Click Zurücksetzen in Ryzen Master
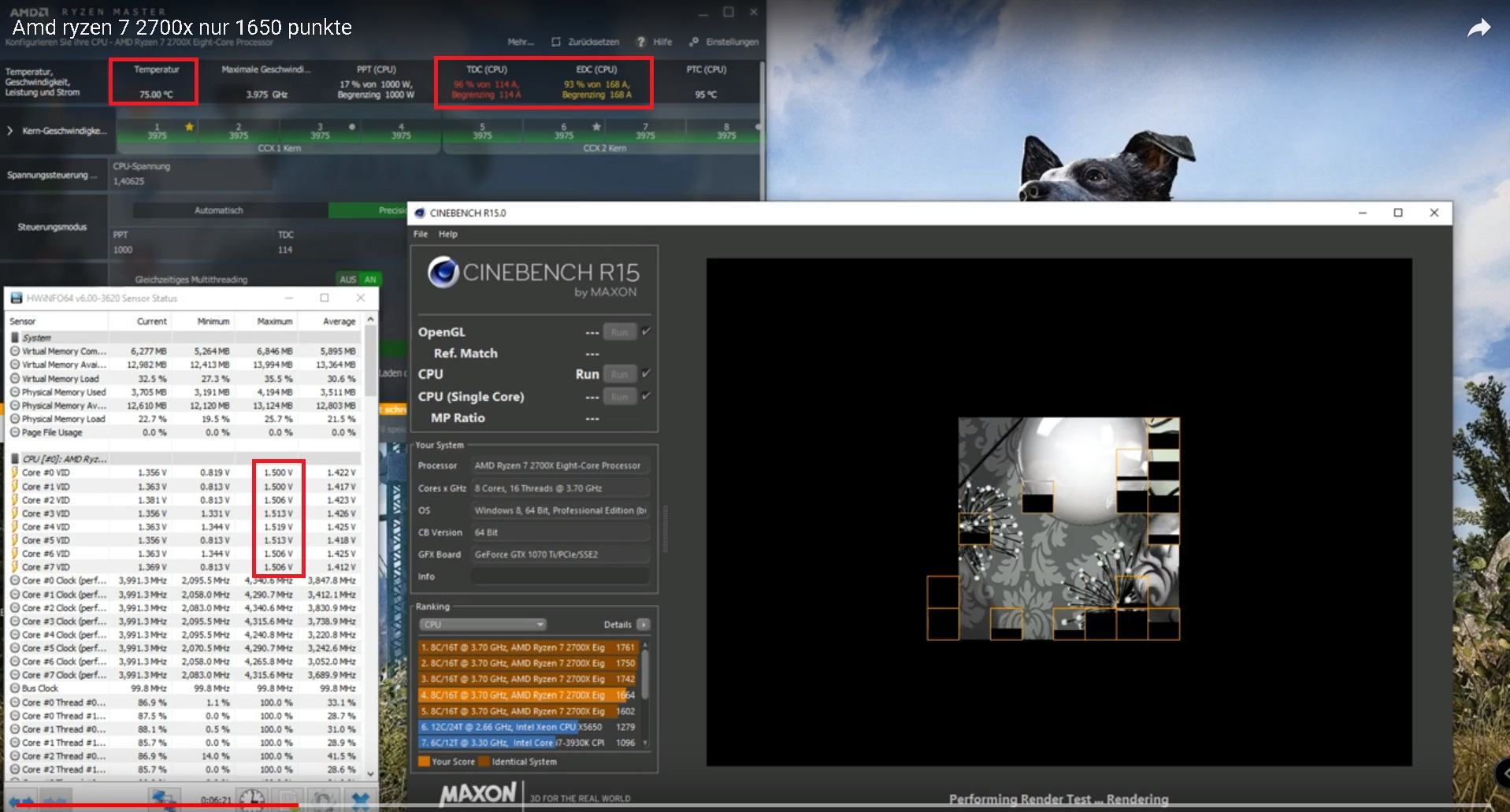This screenshot has height=812, width=1510. coord(594,42)
